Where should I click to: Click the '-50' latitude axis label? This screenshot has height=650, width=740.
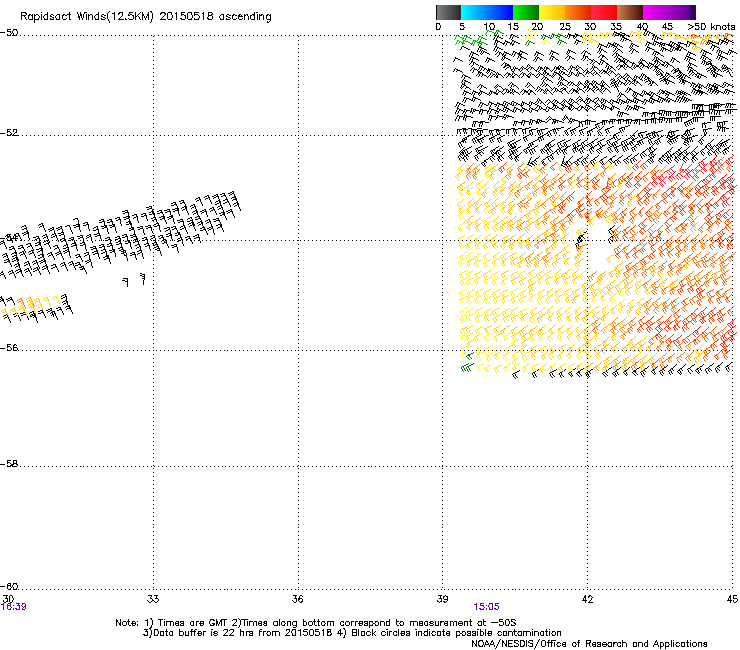9,33
